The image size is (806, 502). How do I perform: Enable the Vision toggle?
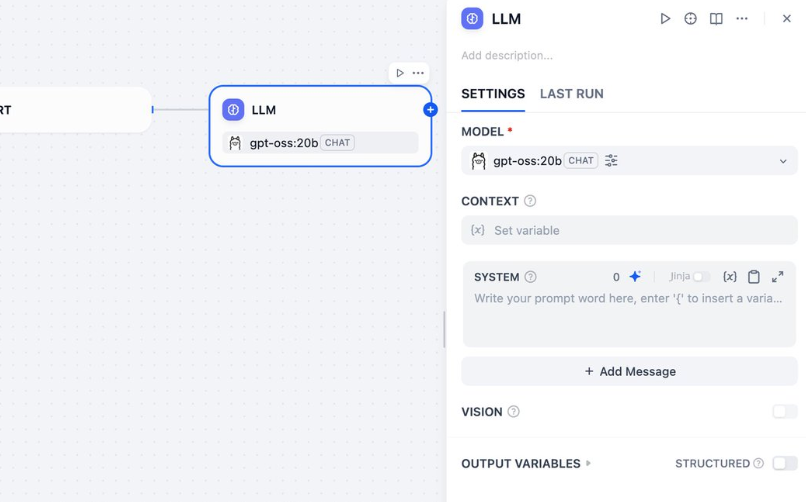click(784, 412)
